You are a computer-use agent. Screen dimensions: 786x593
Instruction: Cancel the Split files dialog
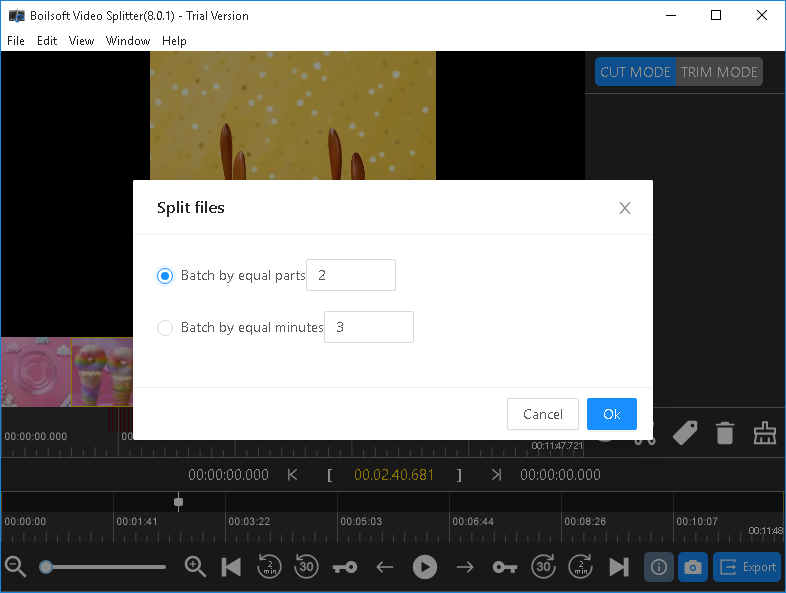coord(543,414)
